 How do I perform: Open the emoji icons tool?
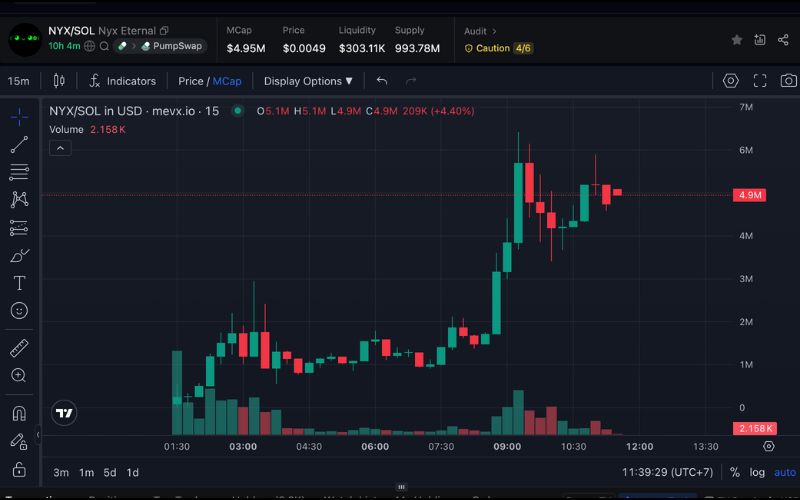pos(19,311)
